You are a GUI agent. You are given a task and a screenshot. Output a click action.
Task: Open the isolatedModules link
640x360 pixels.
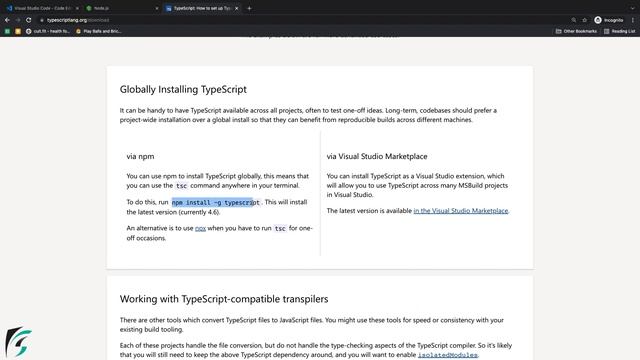447,355
